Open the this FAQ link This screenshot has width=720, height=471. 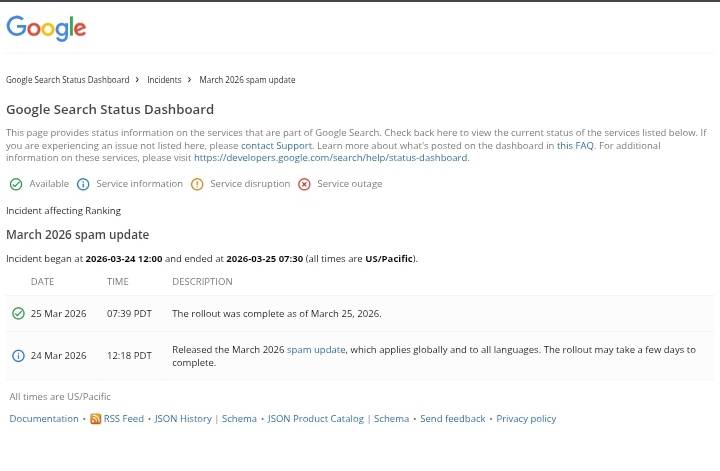[x=575, y=146]
